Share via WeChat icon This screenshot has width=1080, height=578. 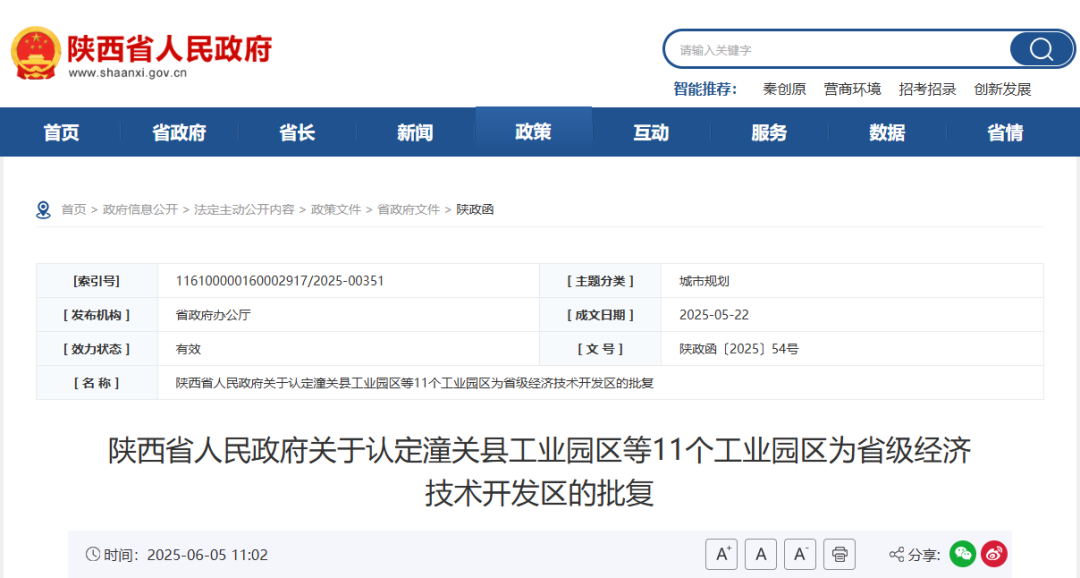[x=962, y=554]
